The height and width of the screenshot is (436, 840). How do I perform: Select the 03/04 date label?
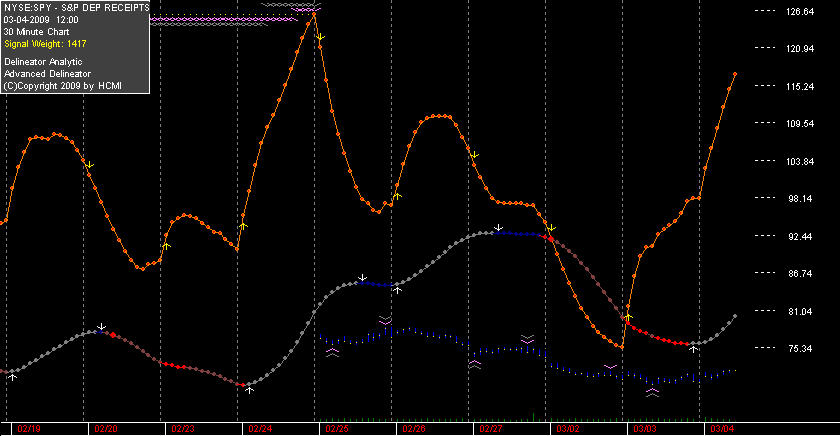coord(722,429)
